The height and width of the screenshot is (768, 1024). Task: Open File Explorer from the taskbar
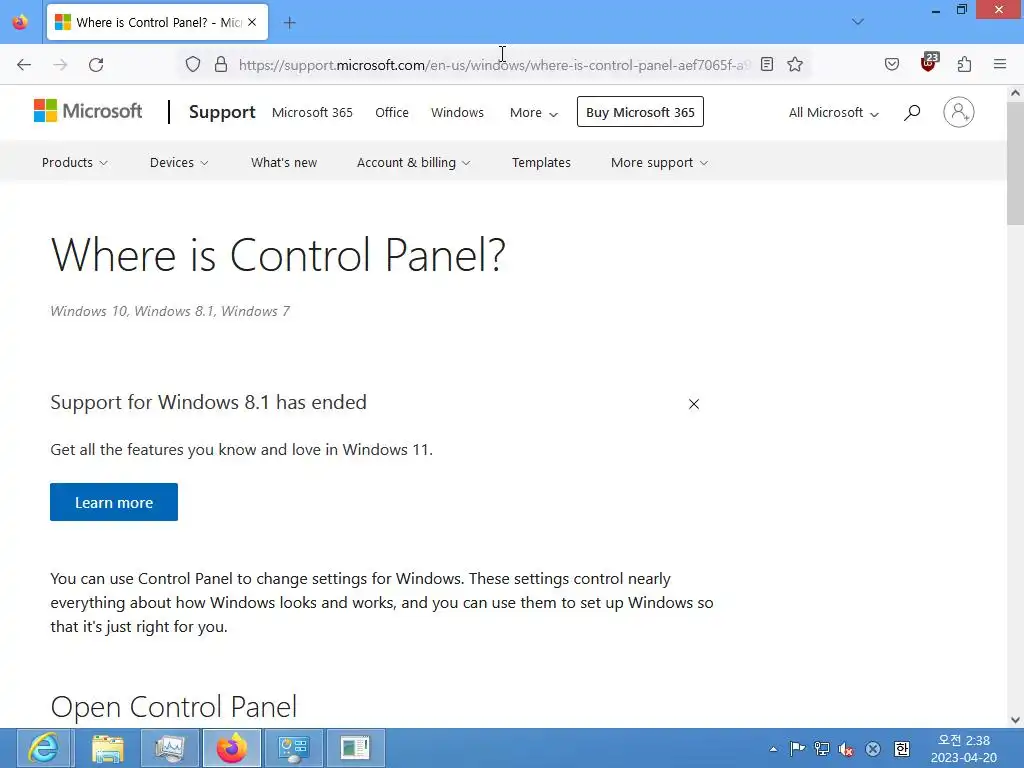point(108,748)
